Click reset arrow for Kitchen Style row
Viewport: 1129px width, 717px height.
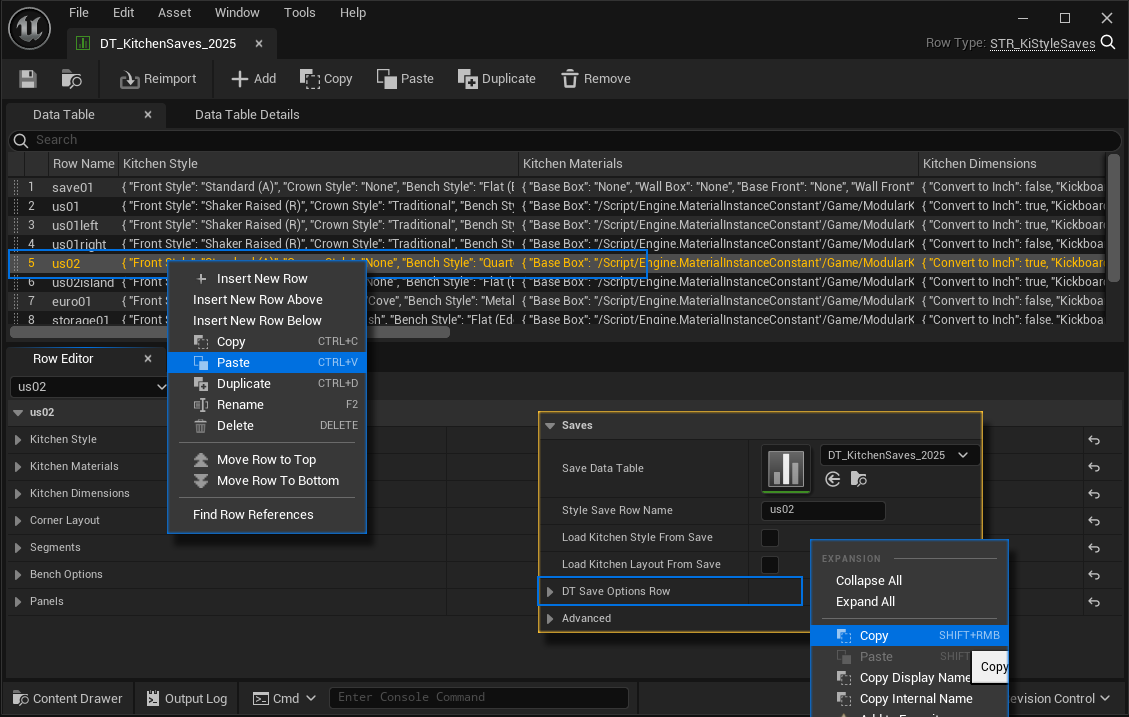pyautogui.click(x=1094, y=440)
